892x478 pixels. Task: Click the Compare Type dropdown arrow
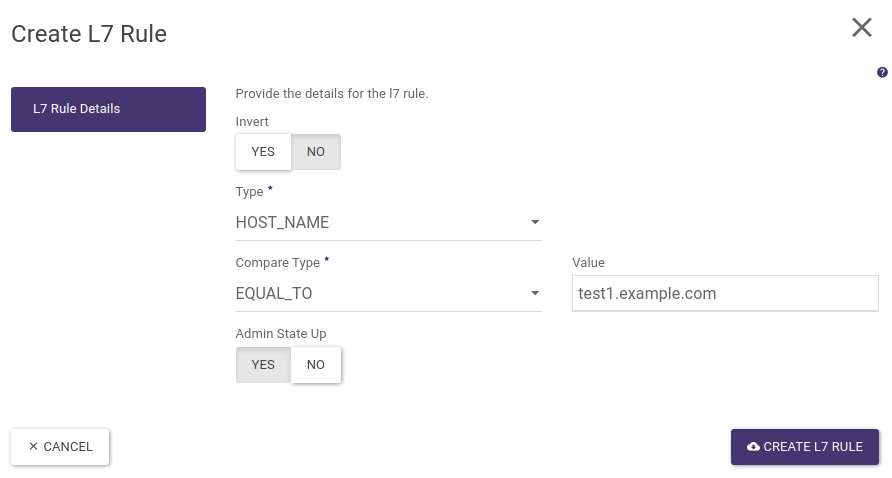535,293
